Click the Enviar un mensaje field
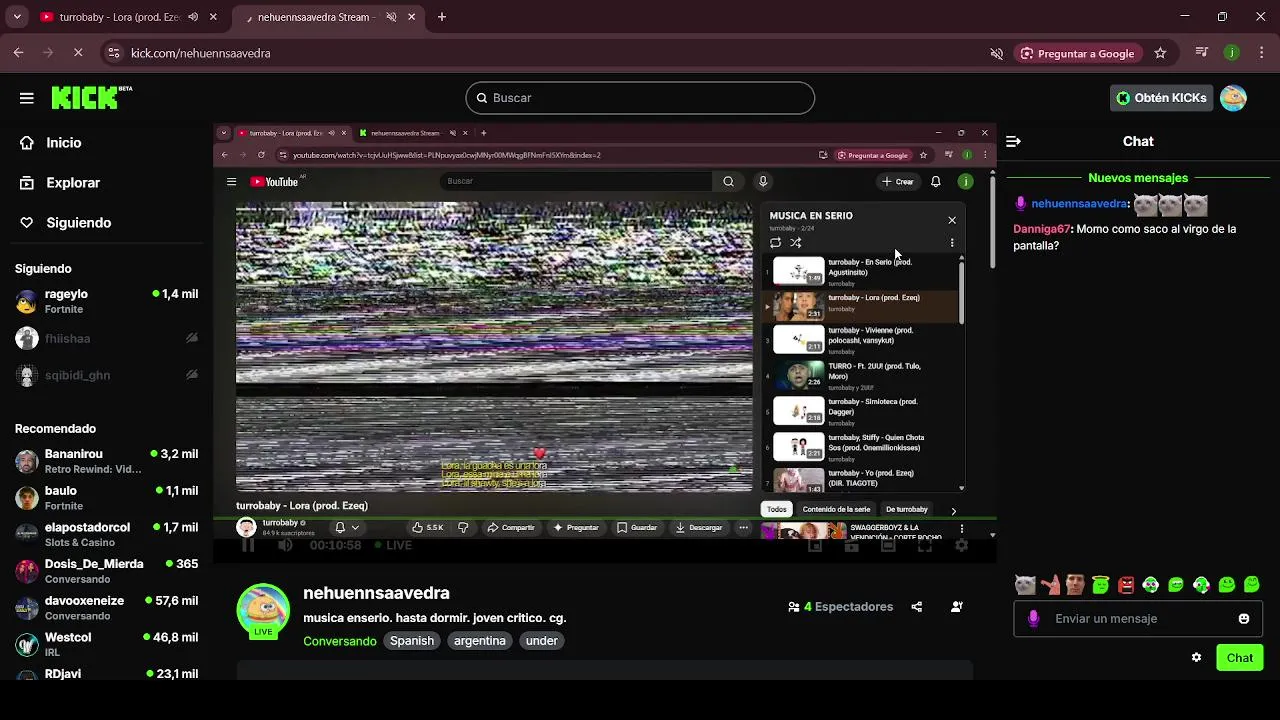 (x=1140, y=619)
